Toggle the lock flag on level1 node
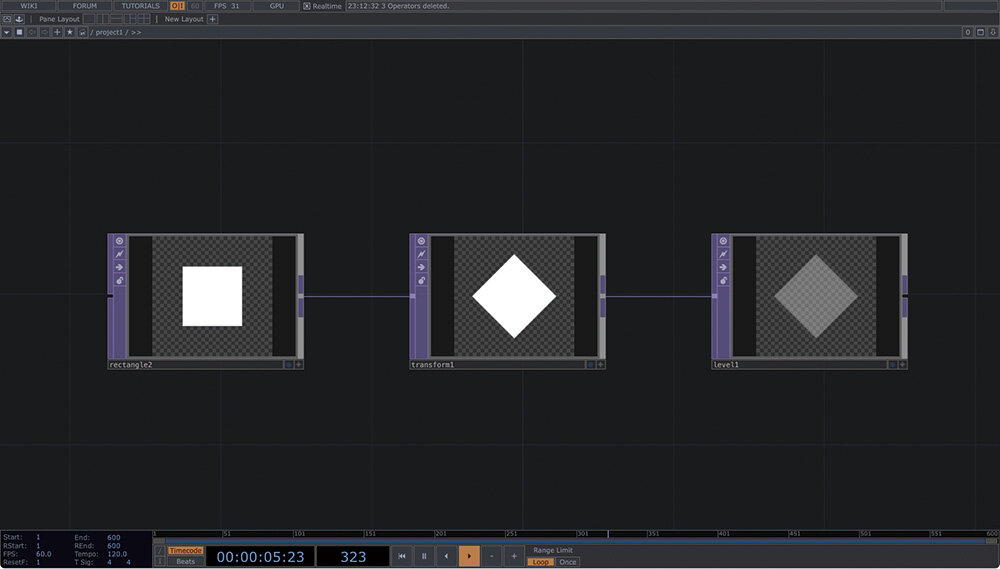Image resolution: width=1000 pixels, height=569 pixels. (x=723, y=281)
